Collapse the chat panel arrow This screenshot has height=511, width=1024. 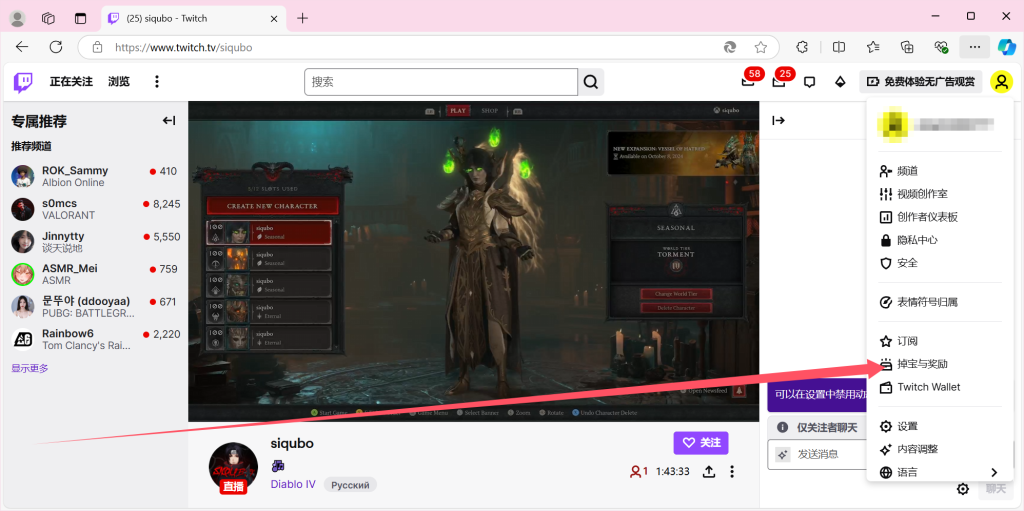(x=778, y=120)
